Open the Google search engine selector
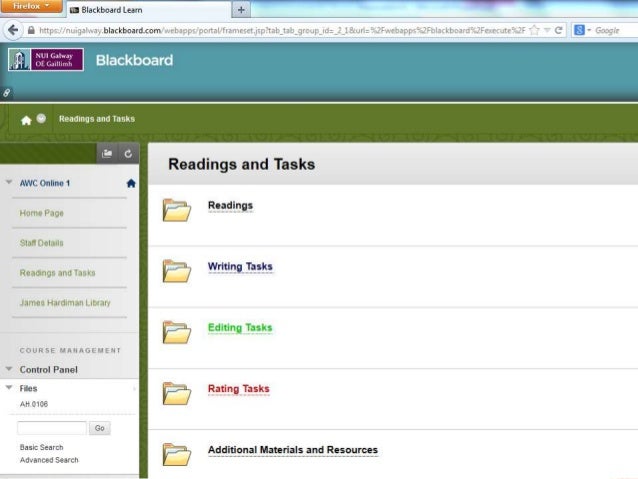 point(582,30)
